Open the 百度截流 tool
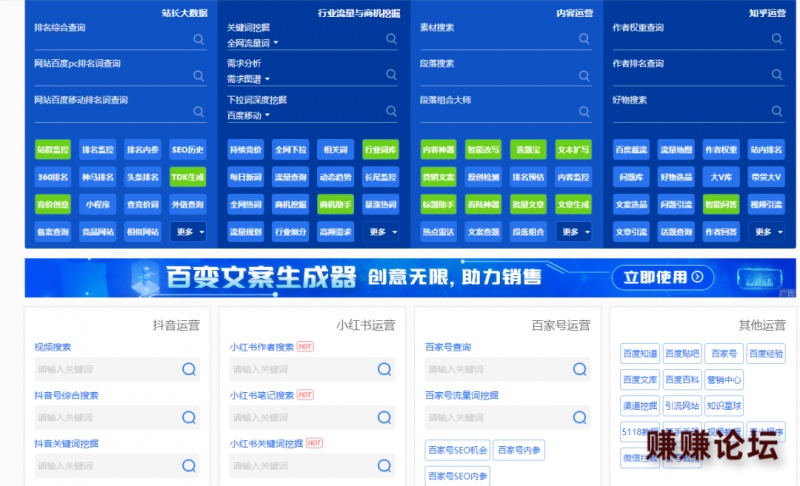 [x=632, y=149]
